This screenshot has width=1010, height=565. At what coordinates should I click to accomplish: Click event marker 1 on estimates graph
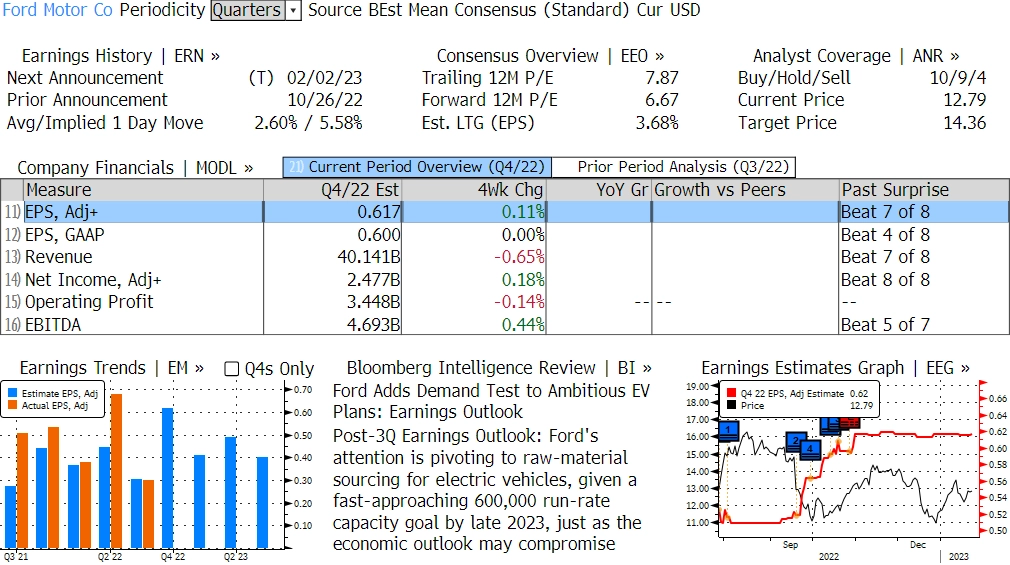pyautogui.click(x=729, y=430)
